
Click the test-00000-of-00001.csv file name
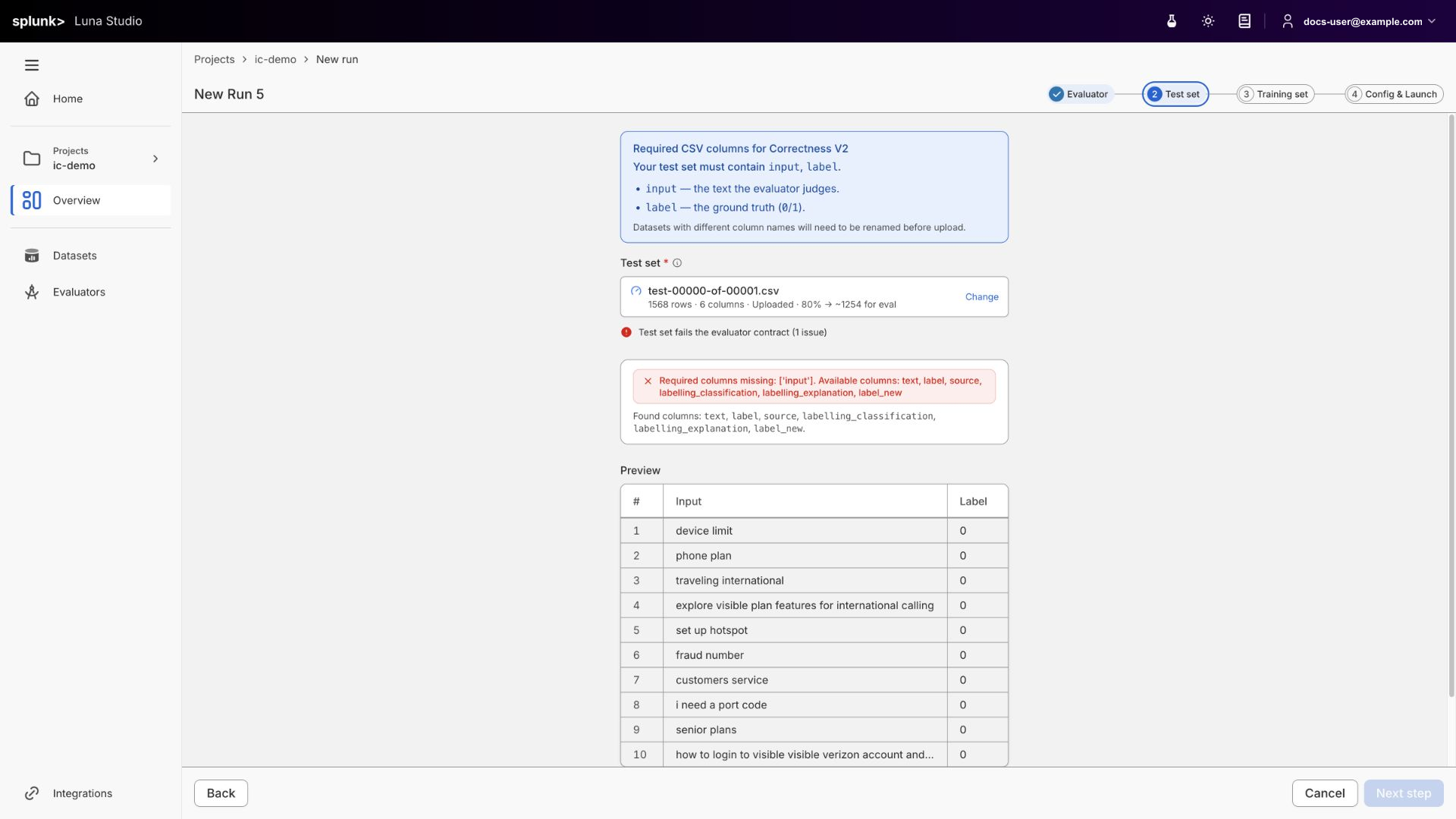[x=713, y=290]
